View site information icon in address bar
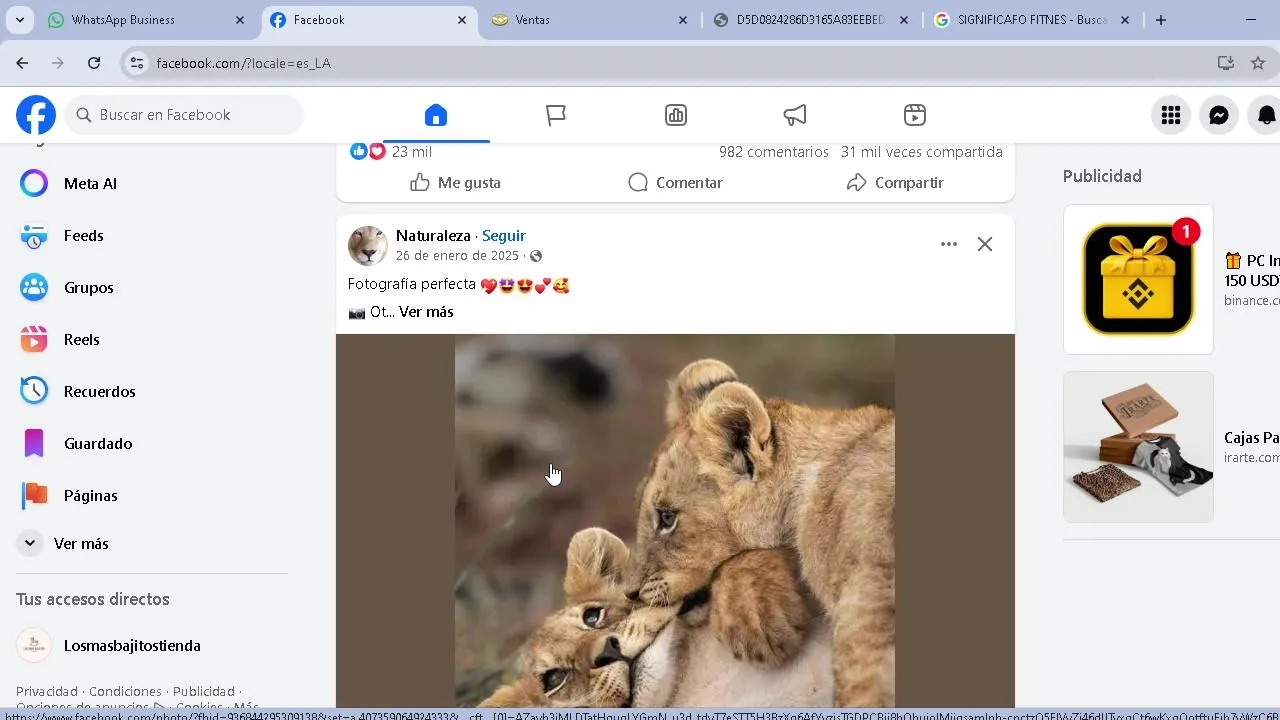 pos(137,63)
